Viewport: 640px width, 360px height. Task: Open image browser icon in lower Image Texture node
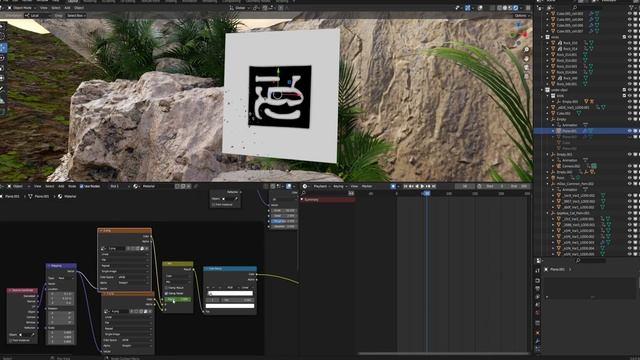point(107,311)
